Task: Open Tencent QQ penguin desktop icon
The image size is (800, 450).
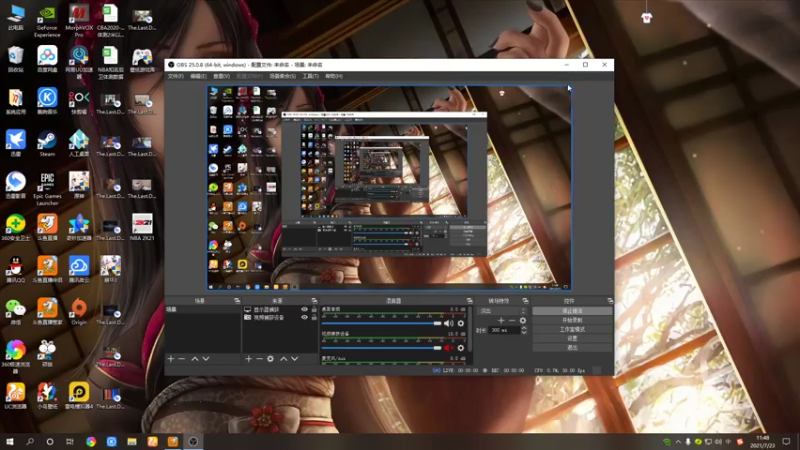Action: coord(15,269)
